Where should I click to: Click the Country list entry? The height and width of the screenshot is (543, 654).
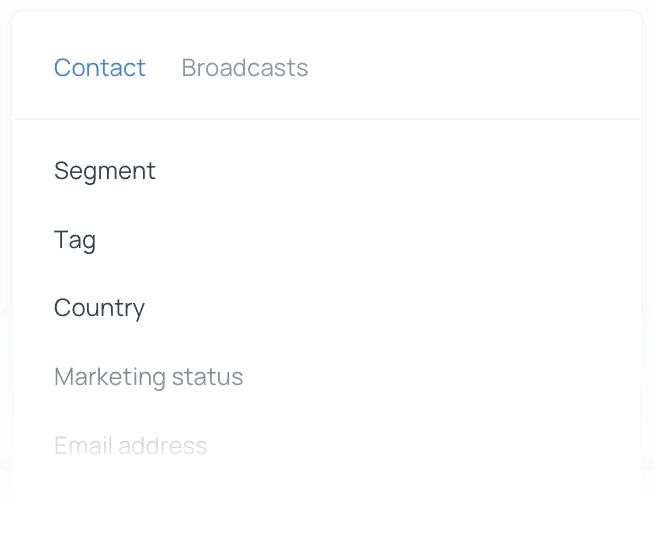pos(99,308)
